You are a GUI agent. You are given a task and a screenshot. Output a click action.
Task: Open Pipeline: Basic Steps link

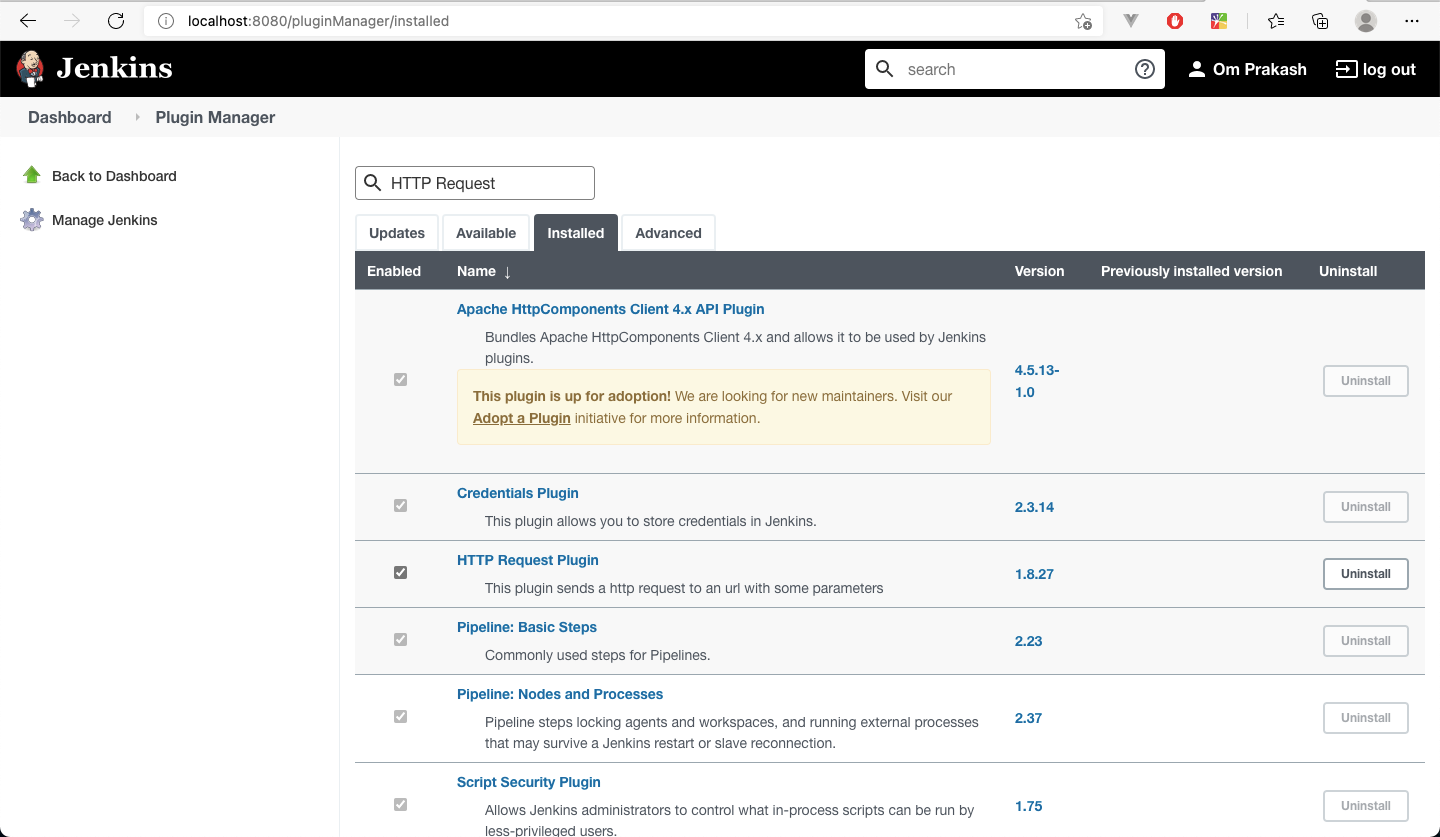point(527,627)
